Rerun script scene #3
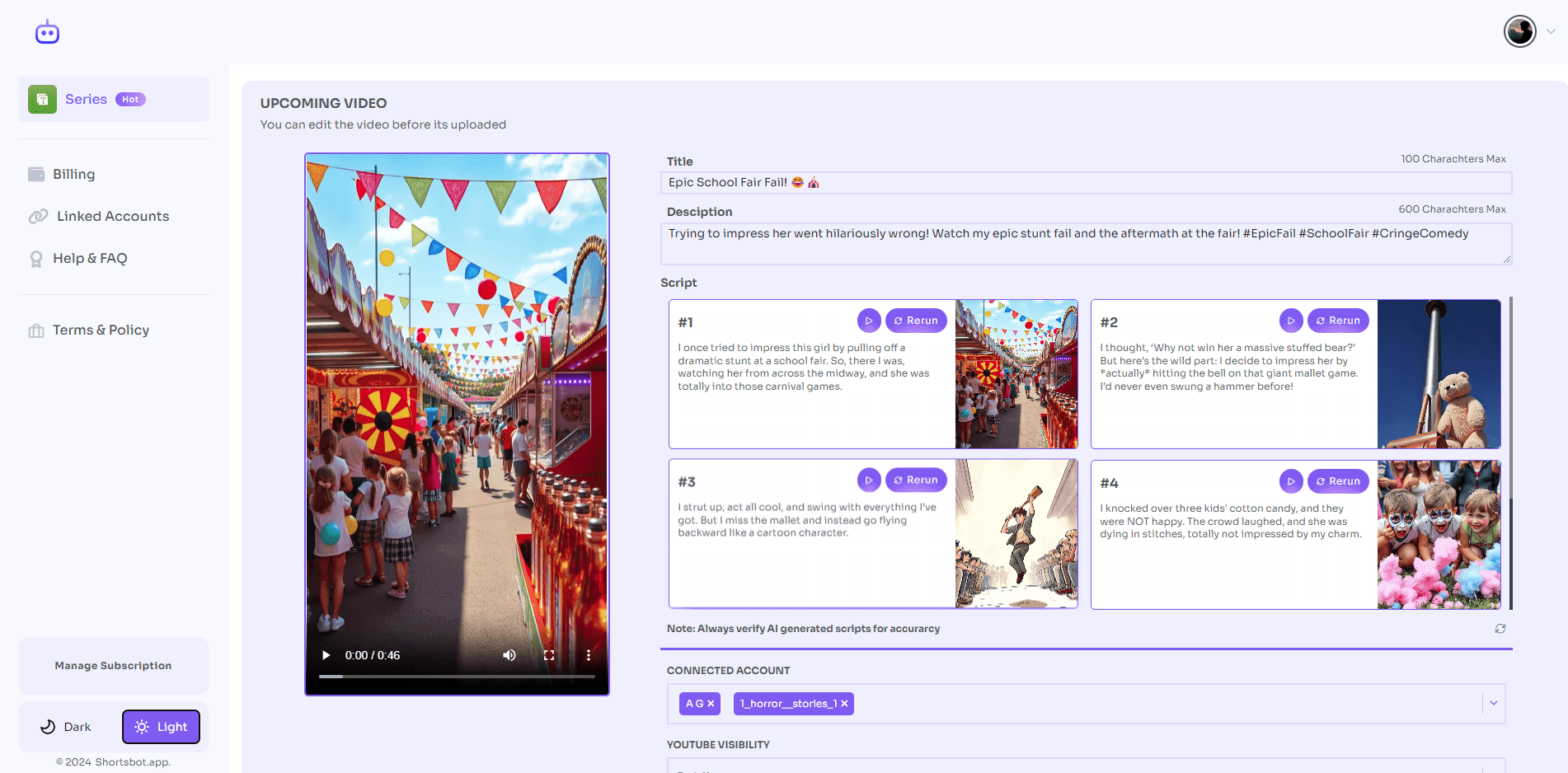 pyautogui.click(x=916, y=480)
